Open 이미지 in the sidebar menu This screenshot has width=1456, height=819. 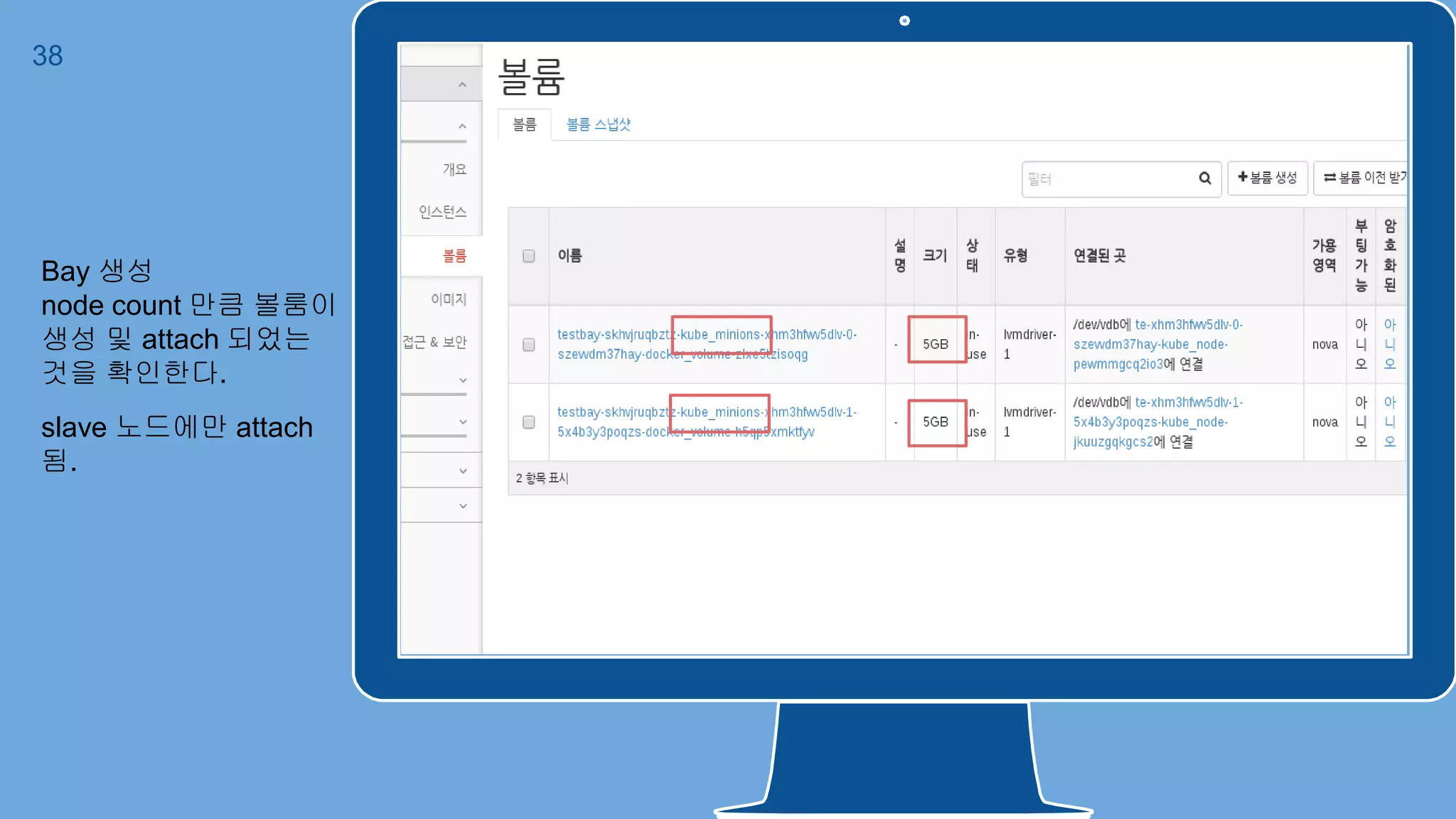(448, 299)
